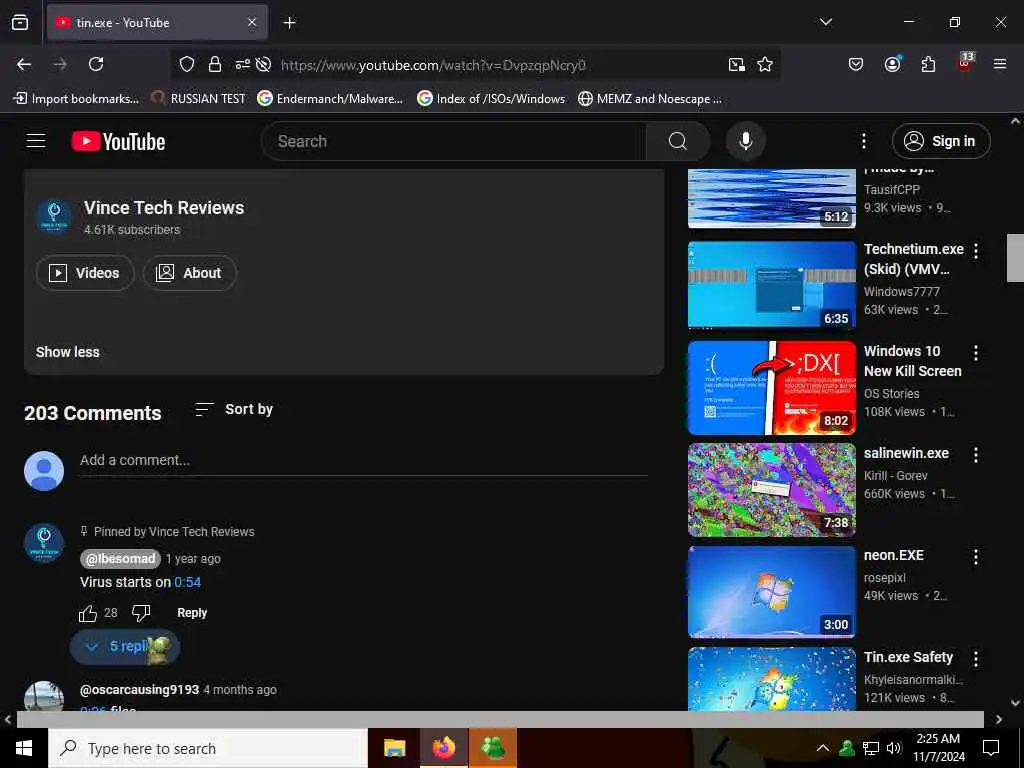Jump to the 0:54 timestamp link
1024x768 pixels.
pos(187,582)
